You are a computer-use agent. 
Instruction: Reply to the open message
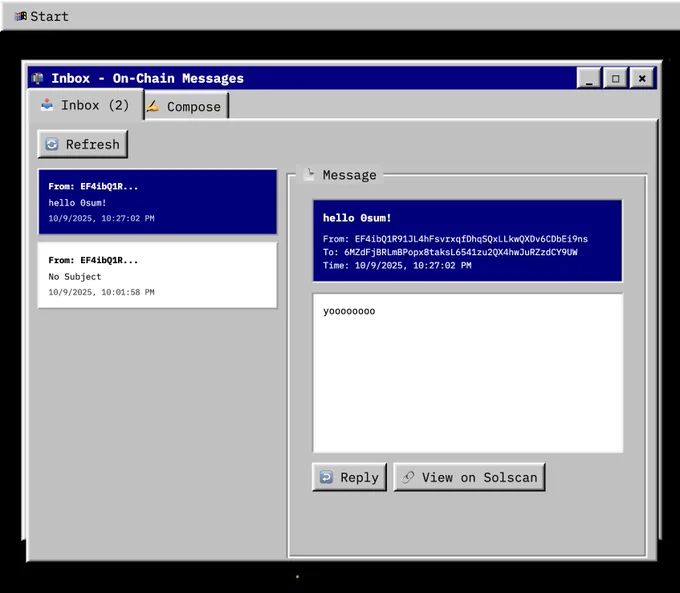tap(349, 477)
